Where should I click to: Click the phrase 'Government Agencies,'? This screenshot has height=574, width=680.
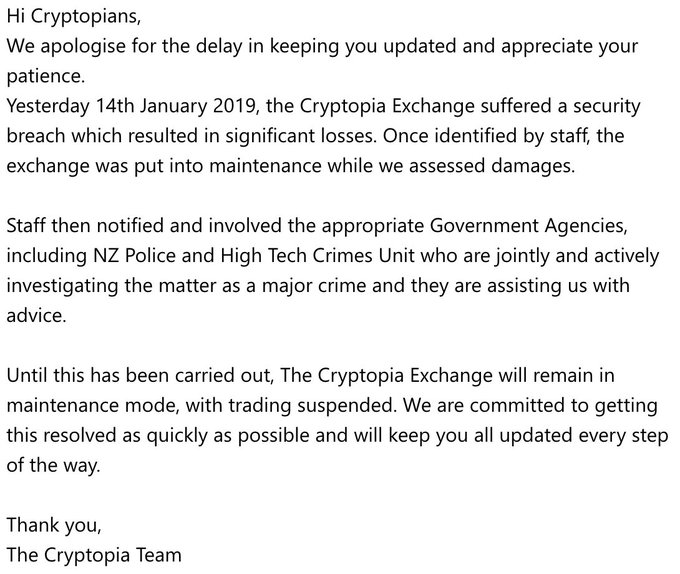(528, 226)
